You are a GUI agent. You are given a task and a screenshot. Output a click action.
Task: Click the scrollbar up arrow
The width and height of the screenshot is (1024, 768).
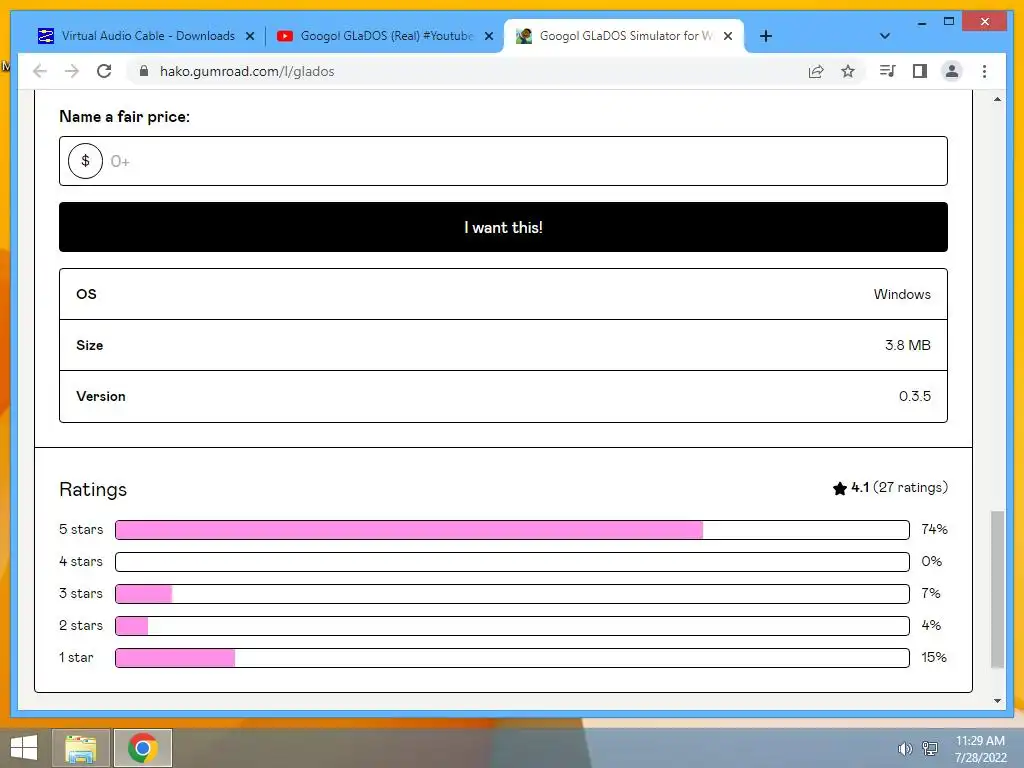tap(997, 99)
